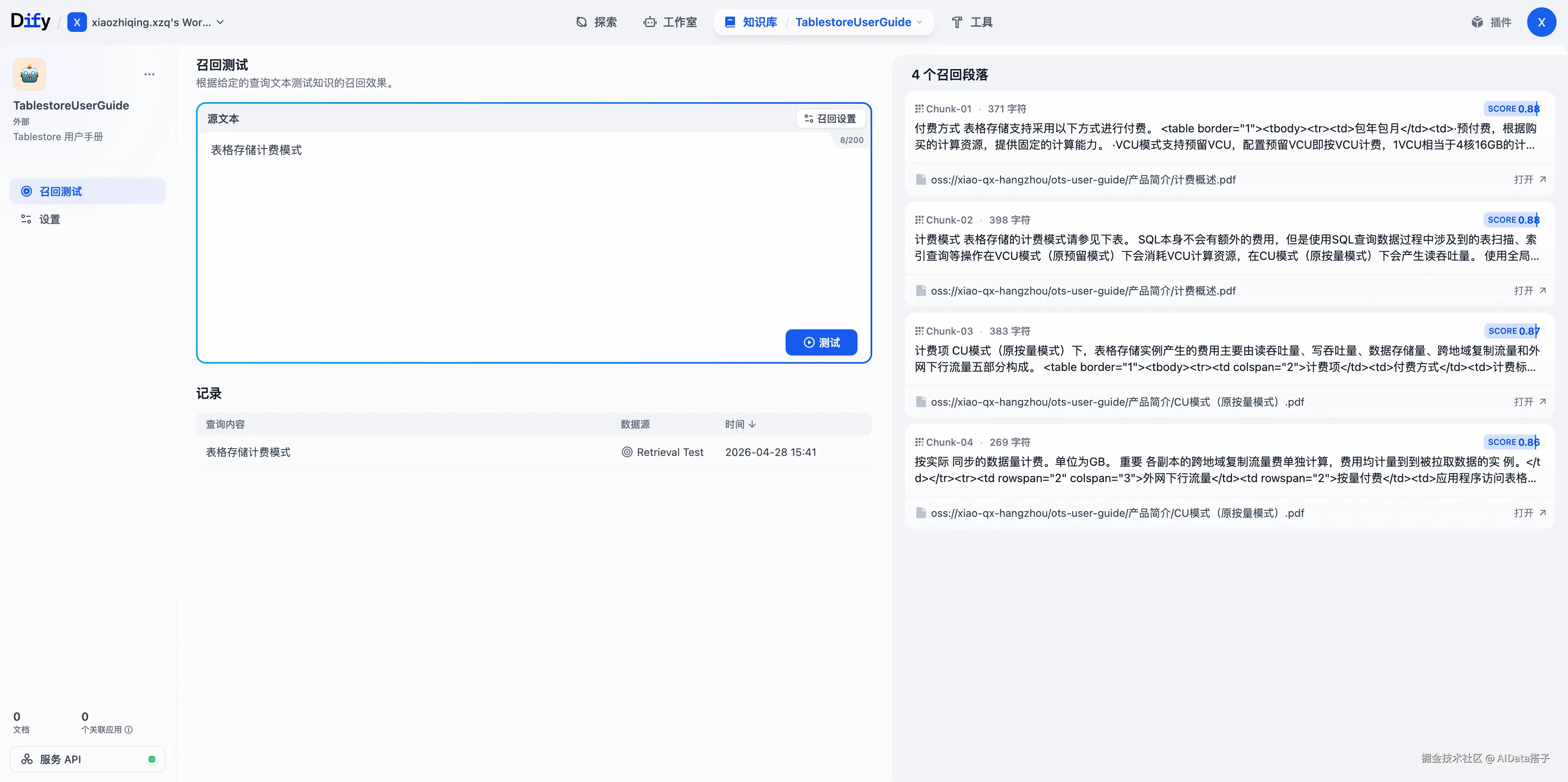Click the Dify logo

[31, 21]
